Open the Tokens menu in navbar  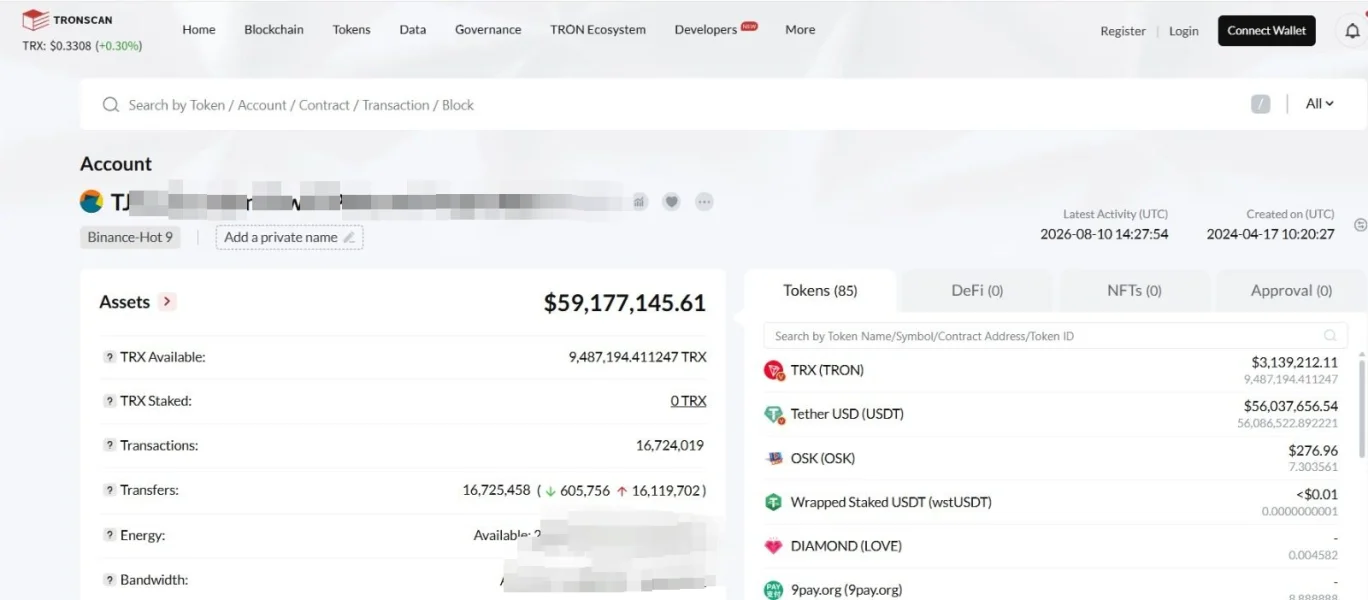click(351, 30)
